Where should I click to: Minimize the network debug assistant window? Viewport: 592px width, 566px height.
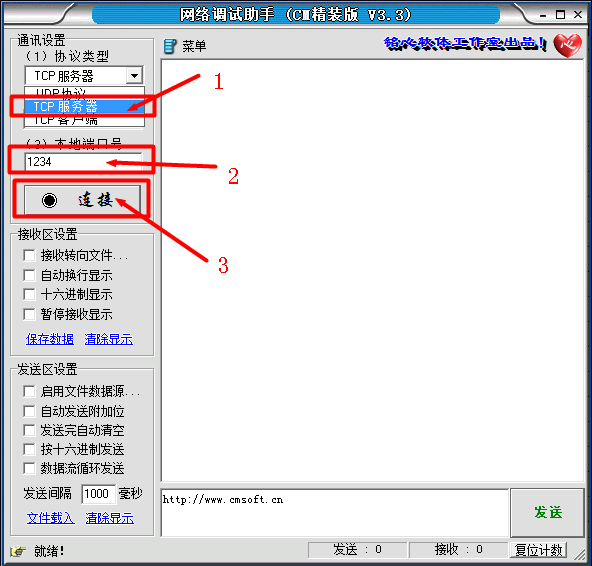coord(543,15)
